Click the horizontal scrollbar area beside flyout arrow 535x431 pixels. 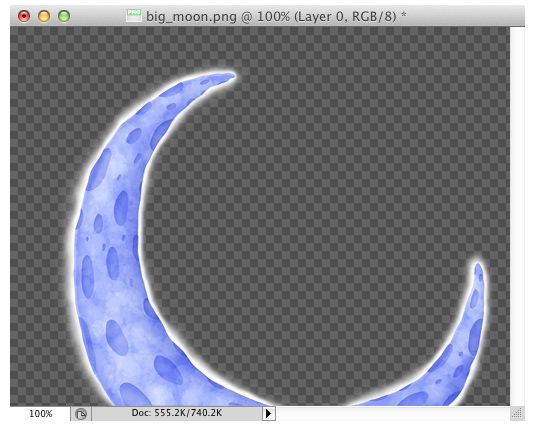[393, 414]
